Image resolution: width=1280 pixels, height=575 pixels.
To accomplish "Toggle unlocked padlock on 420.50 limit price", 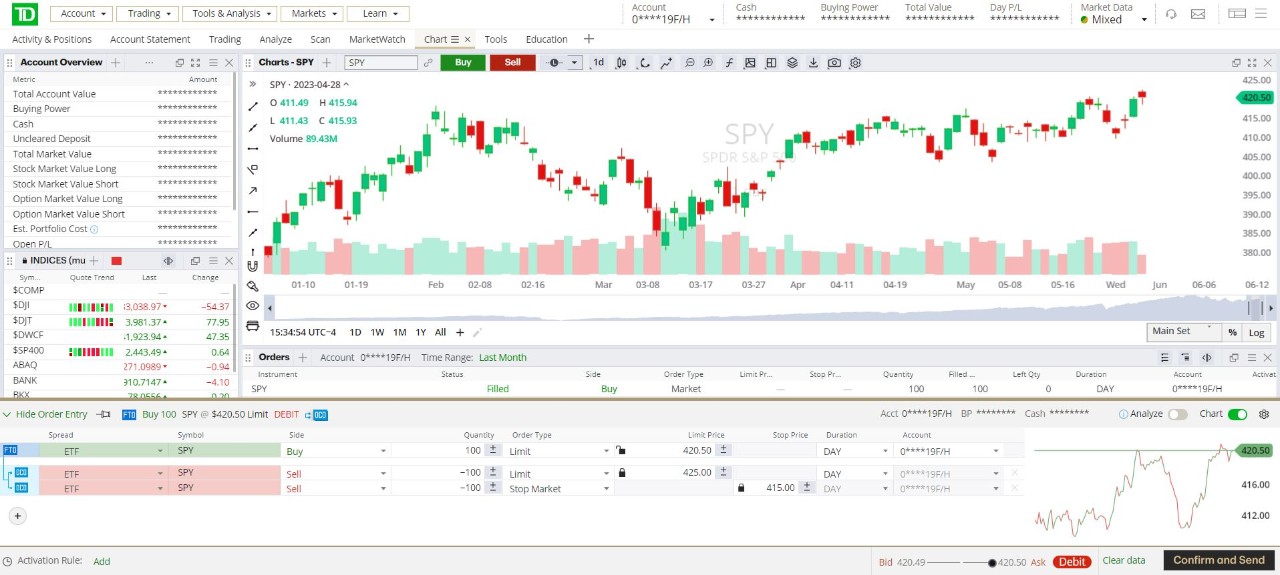I will (620, 450).
